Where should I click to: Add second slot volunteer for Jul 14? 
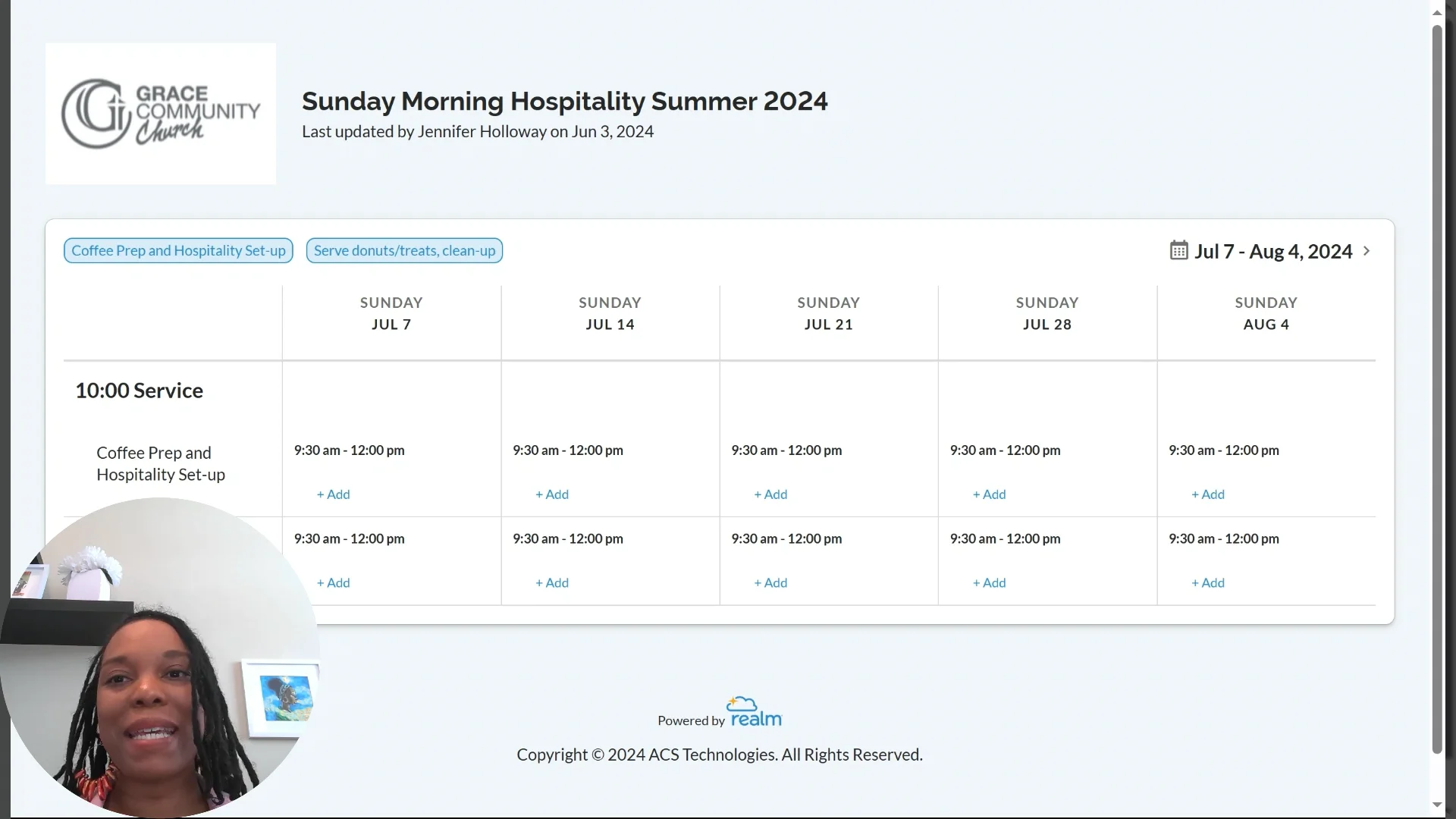tap(551, 582)
